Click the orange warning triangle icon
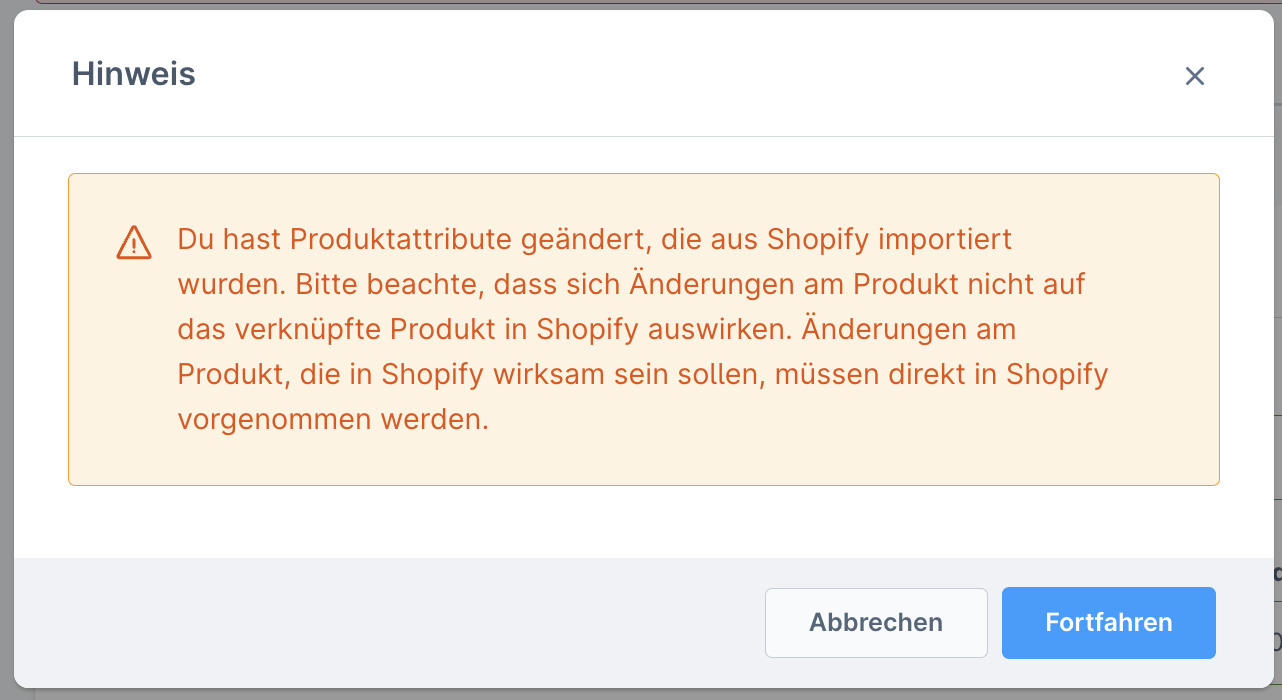Image resolution: width=1282 pixels, height=700 pixels. (134, 242)
